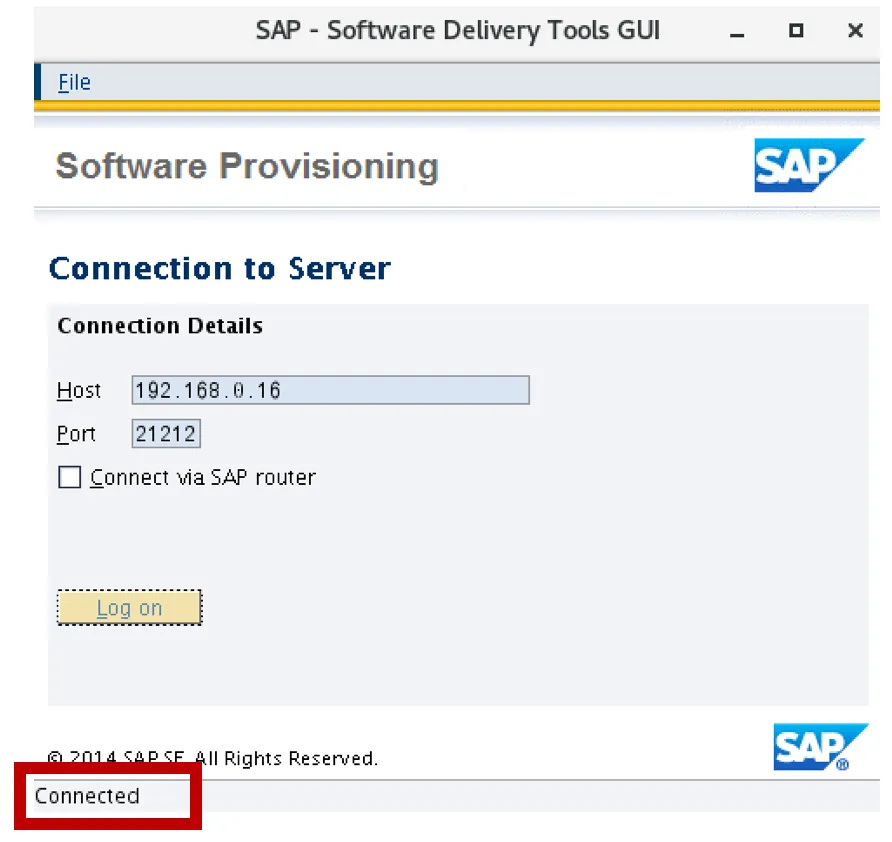
Task: Click the window title bar text
Action: coord(458,30)
